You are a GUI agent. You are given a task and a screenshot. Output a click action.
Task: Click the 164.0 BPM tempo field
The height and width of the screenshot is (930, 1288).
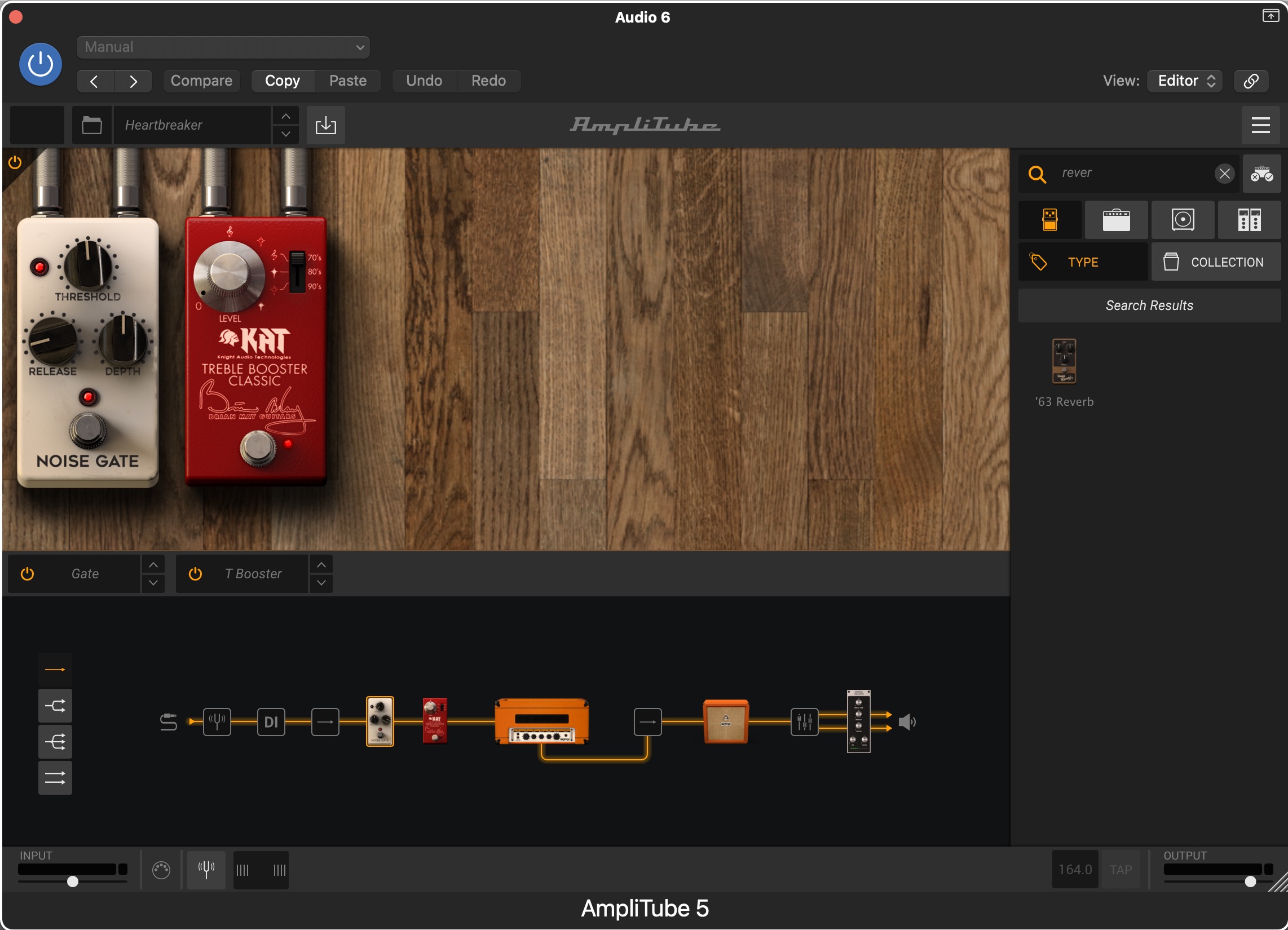coord(1075,870)
